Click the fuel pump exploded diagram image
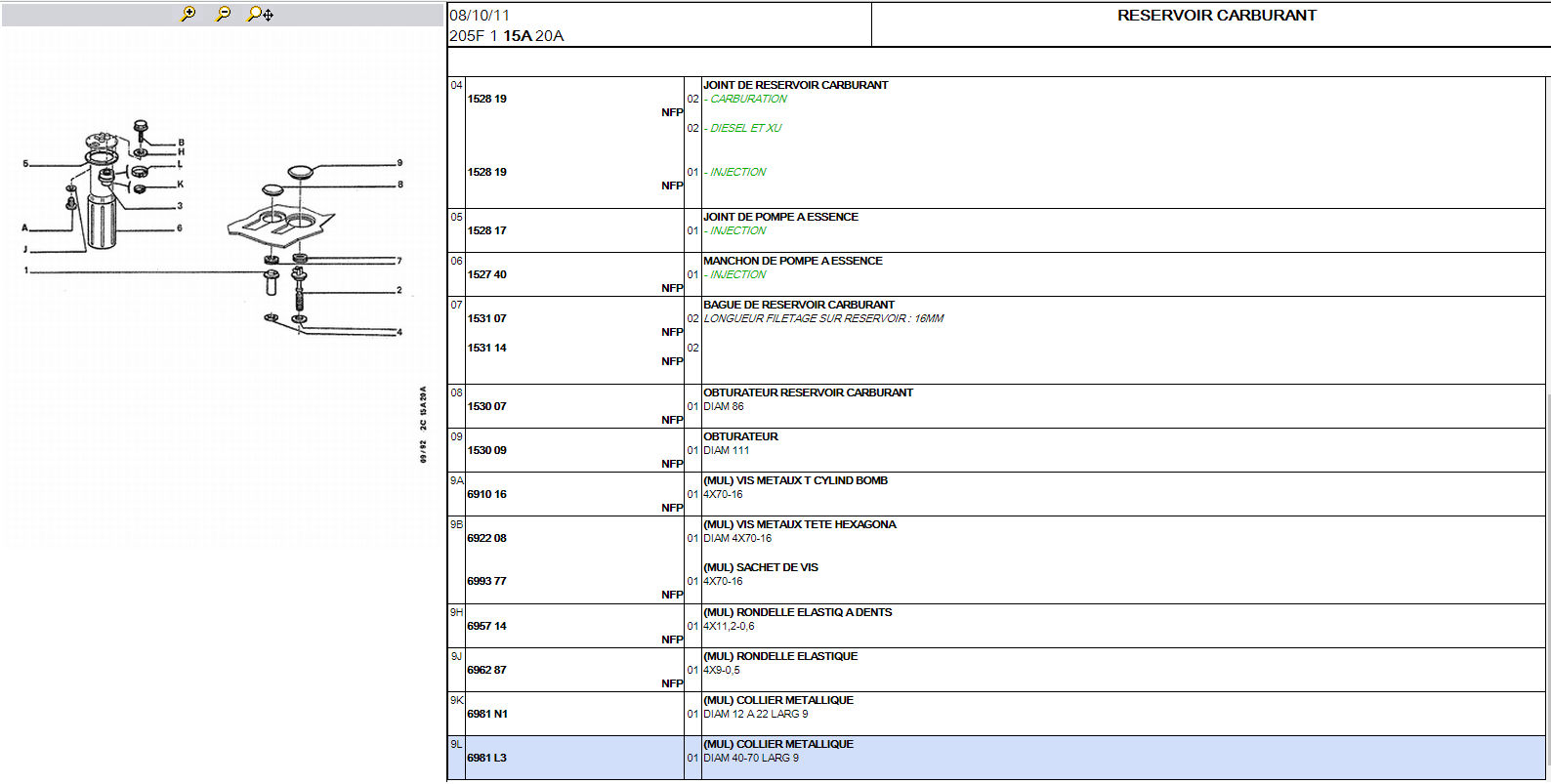The image size is (1551, 784). pyautogui.click(x=213, y=234)
